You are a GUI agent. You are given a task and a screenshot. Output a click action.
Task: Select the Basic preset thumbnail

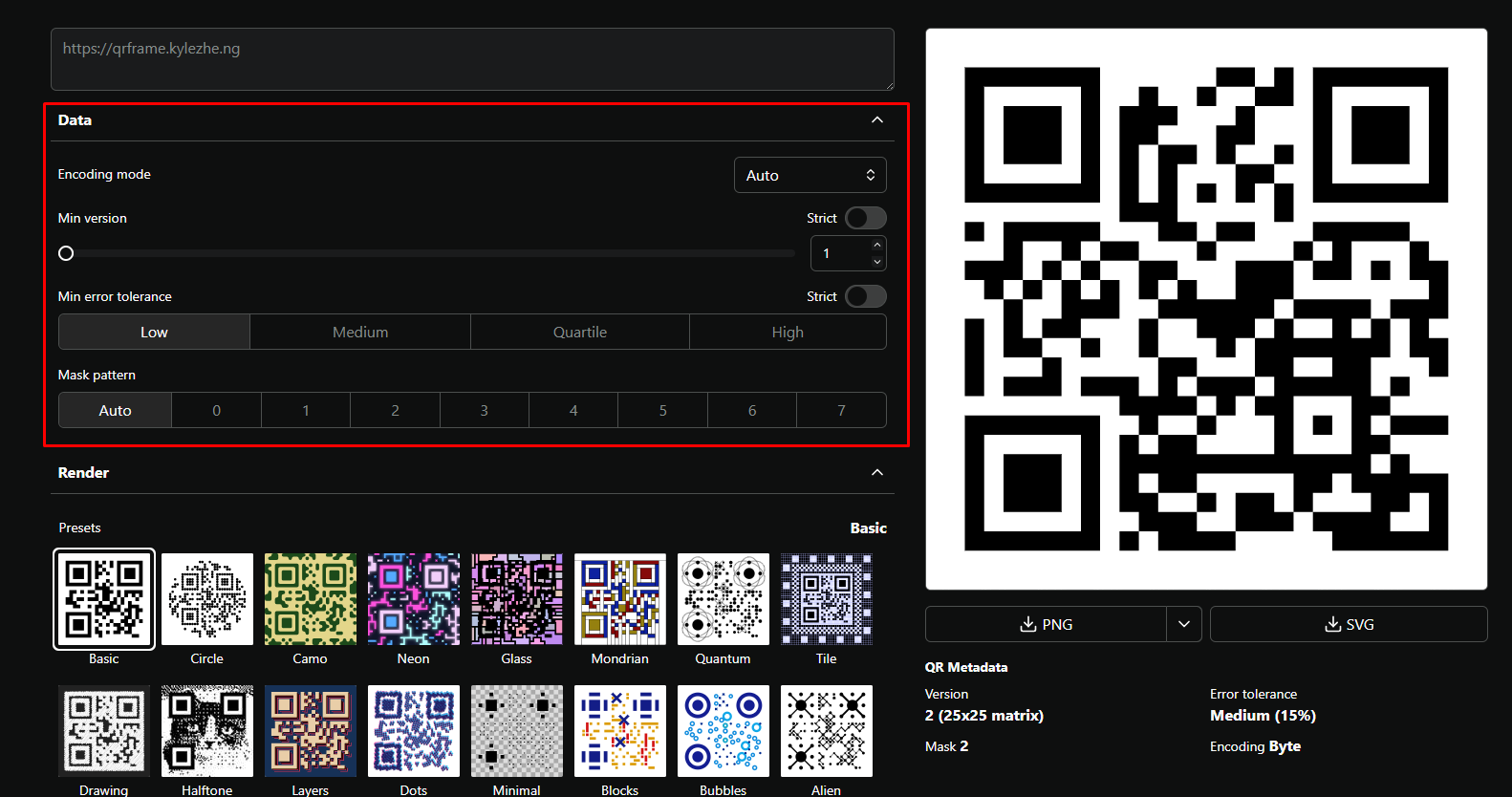coord(104,599)
